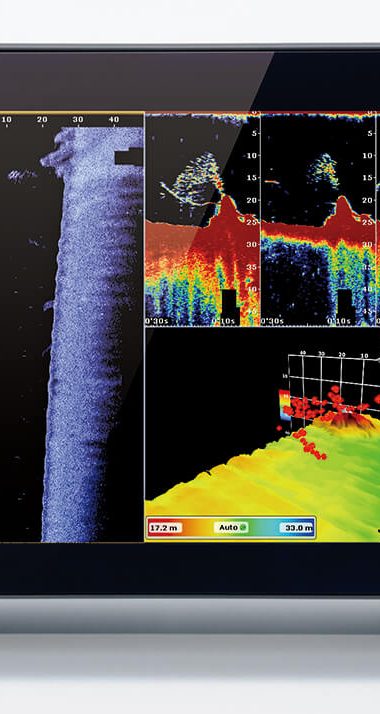Click the small echo at side scan 10 mark
The width and height of the screenshot is (380, 714).
21,174
